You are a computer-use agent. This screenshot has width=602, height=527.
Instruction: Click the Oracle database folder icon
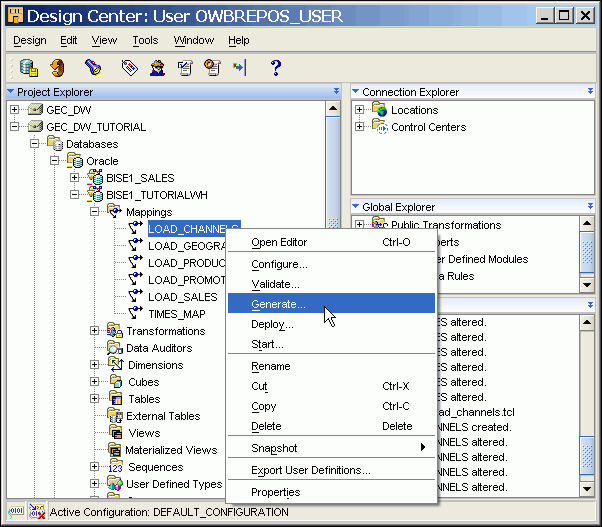click(75, 160)
